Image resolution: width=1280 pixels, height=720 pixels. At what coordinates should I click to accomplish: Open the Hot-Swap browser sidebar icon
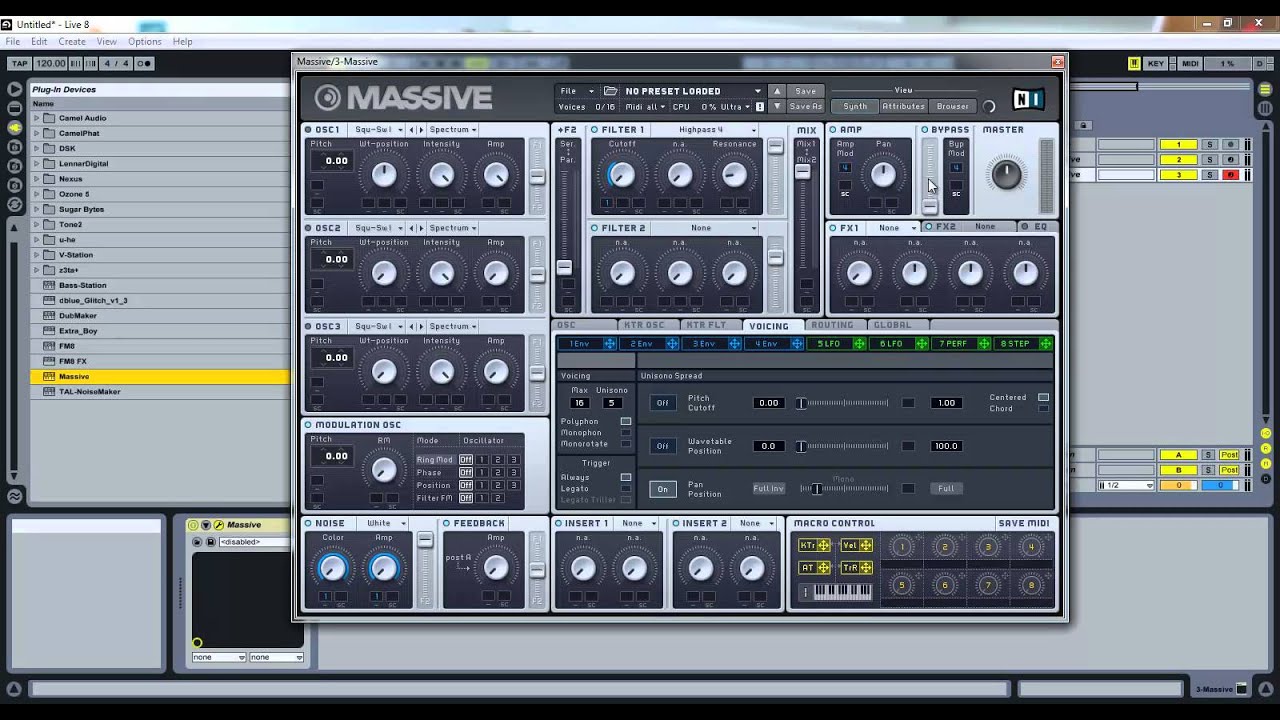click(14, 203)
